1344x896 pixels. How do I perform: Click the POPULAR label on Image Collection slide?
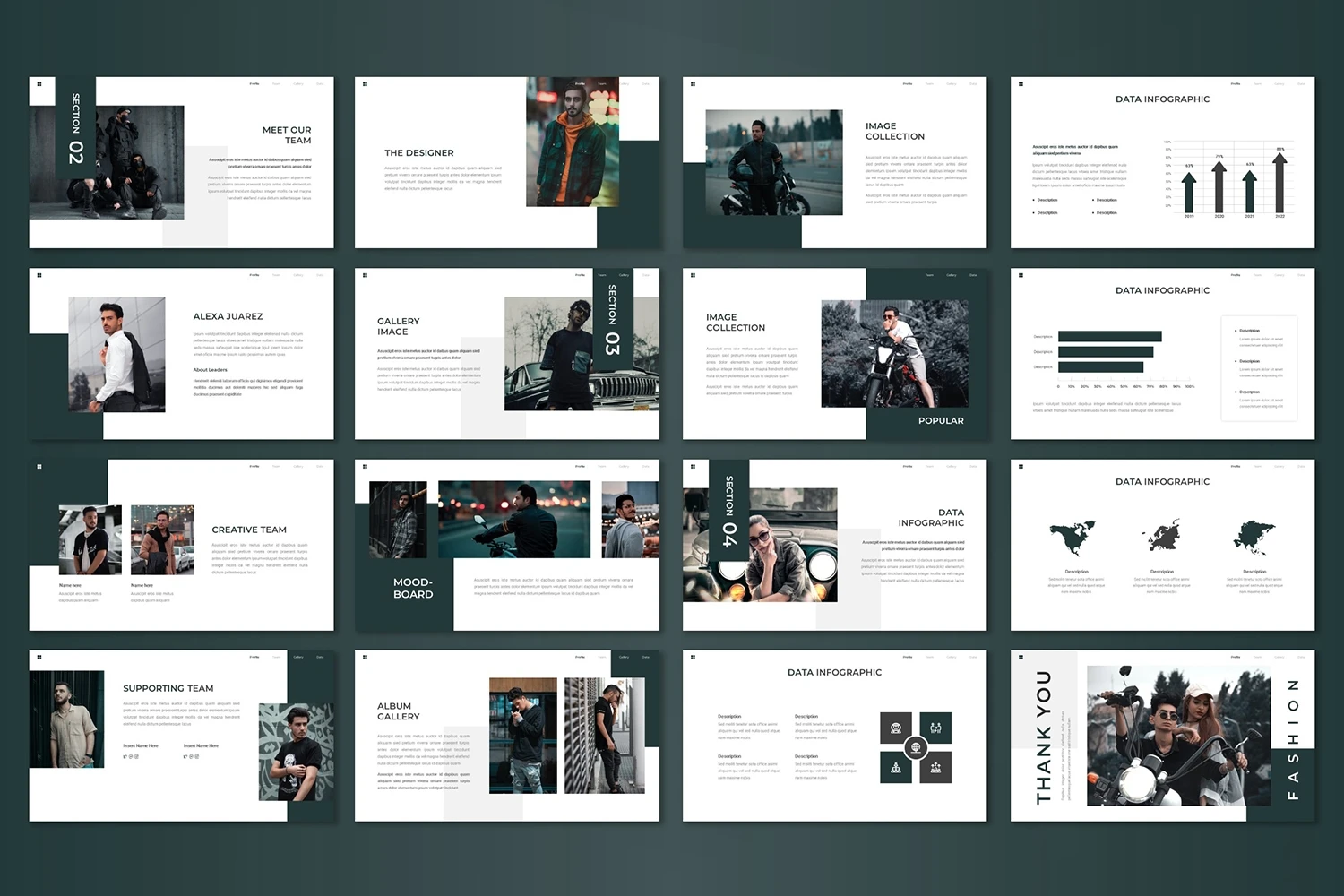point(941,420)
